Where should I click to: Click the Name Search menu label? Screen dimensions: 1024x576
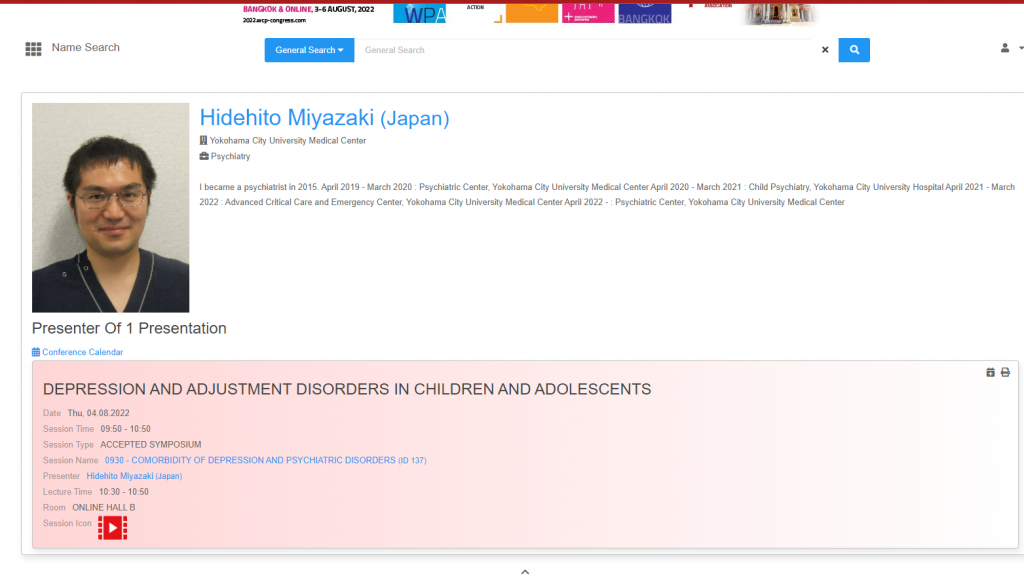pyautogui.click(x=86, y=48)
